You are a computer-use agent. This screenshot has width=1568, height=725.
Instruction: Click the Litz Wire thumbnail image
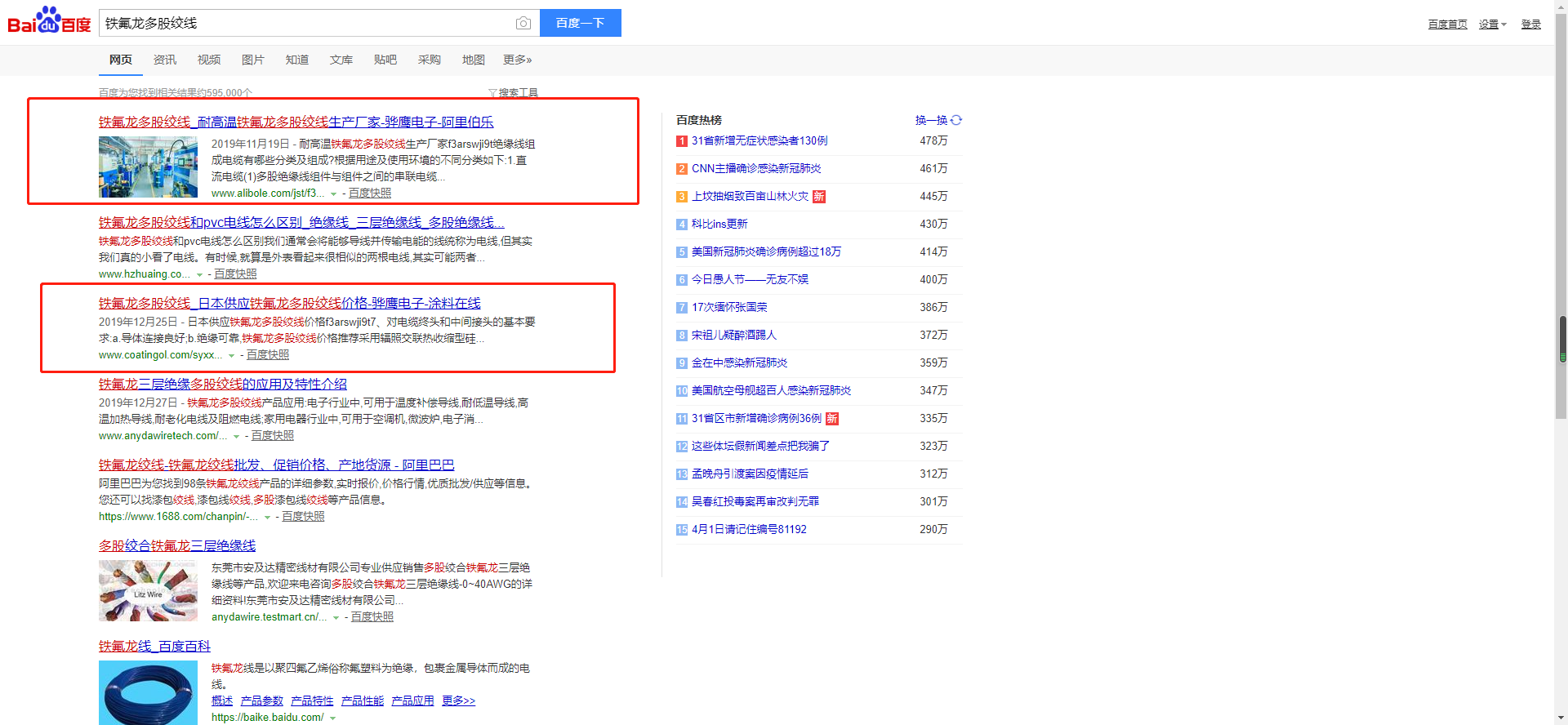(x=148, y=590)
